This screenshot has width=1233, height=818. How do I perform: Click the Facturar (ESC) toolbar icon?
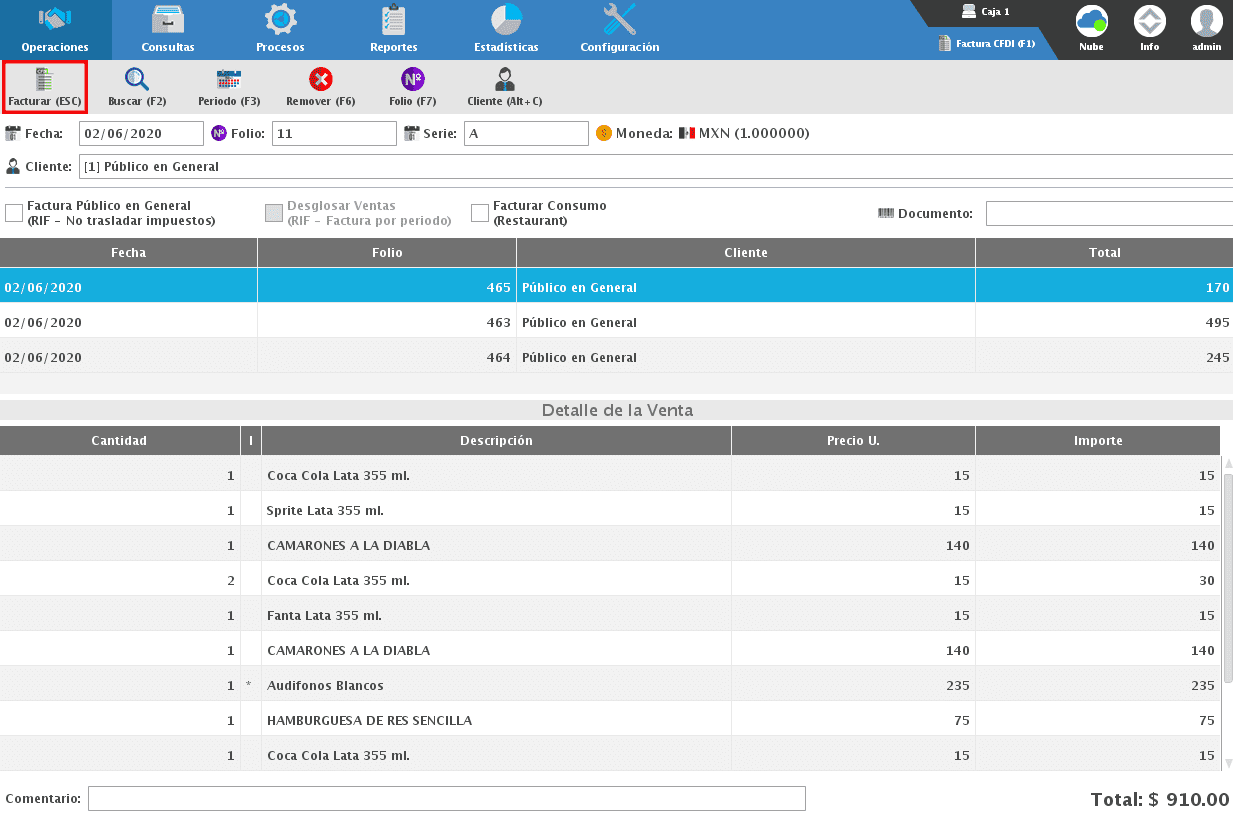[x=44, y=86]
